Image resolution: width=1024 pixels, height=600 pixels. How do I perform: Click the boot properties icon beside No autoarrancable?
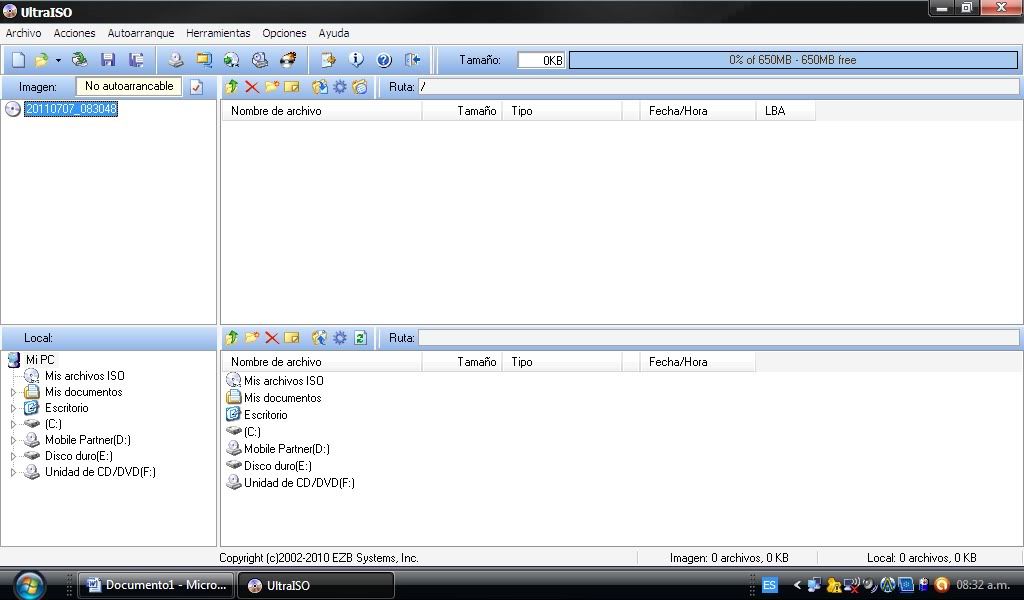(197, 87)
